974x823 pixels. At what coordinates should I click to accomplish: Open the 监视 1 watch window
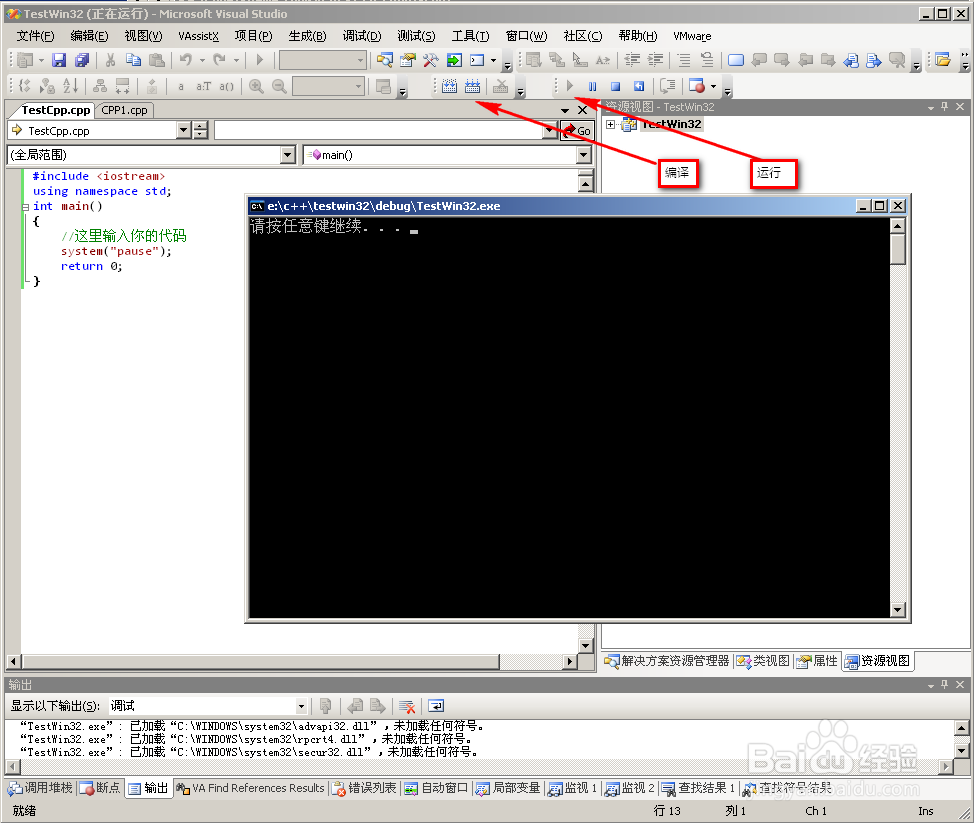(571, 787)
